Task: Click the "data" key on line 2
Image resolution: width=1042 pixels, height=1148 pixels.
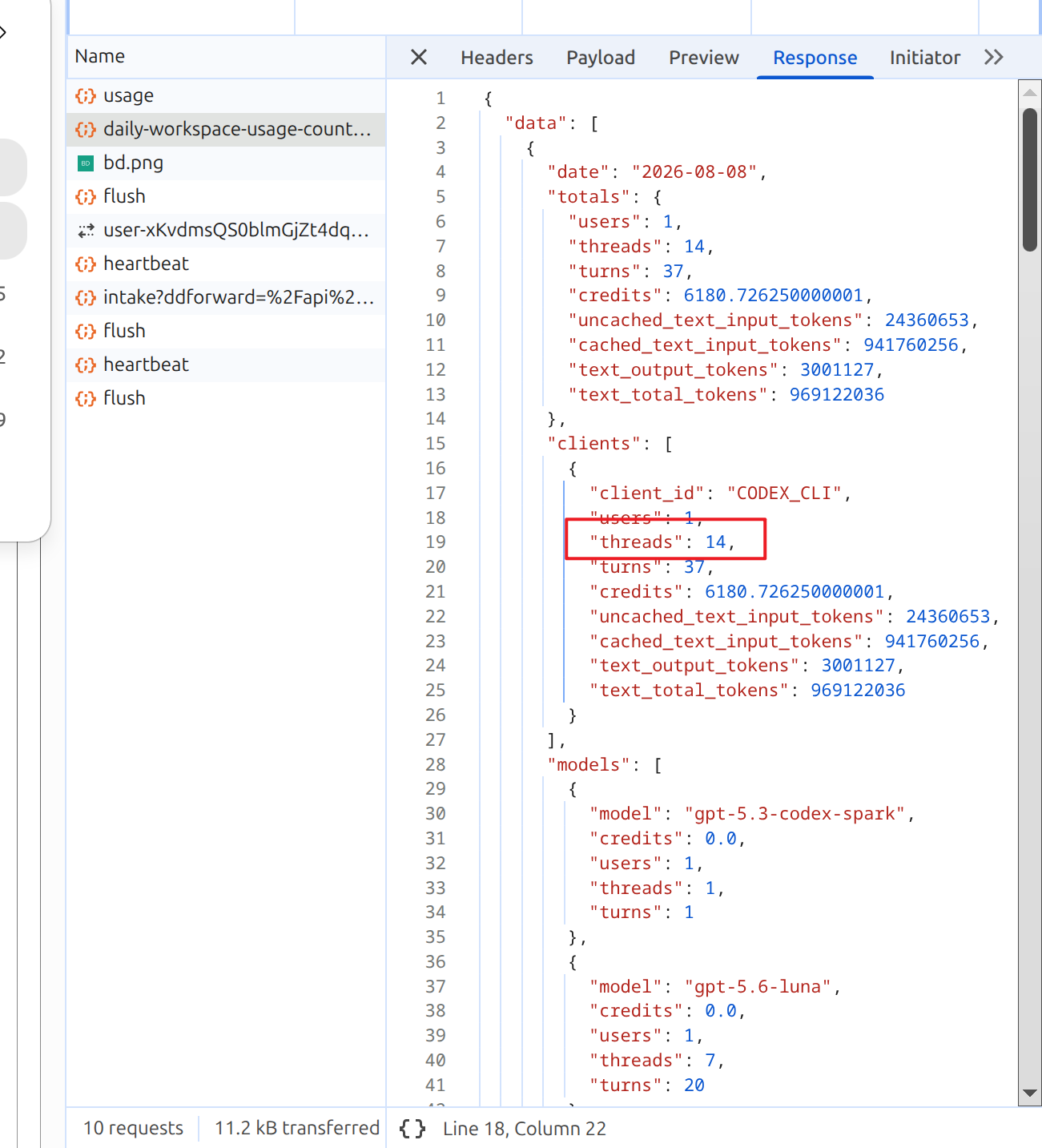Action: coord(536,123)
